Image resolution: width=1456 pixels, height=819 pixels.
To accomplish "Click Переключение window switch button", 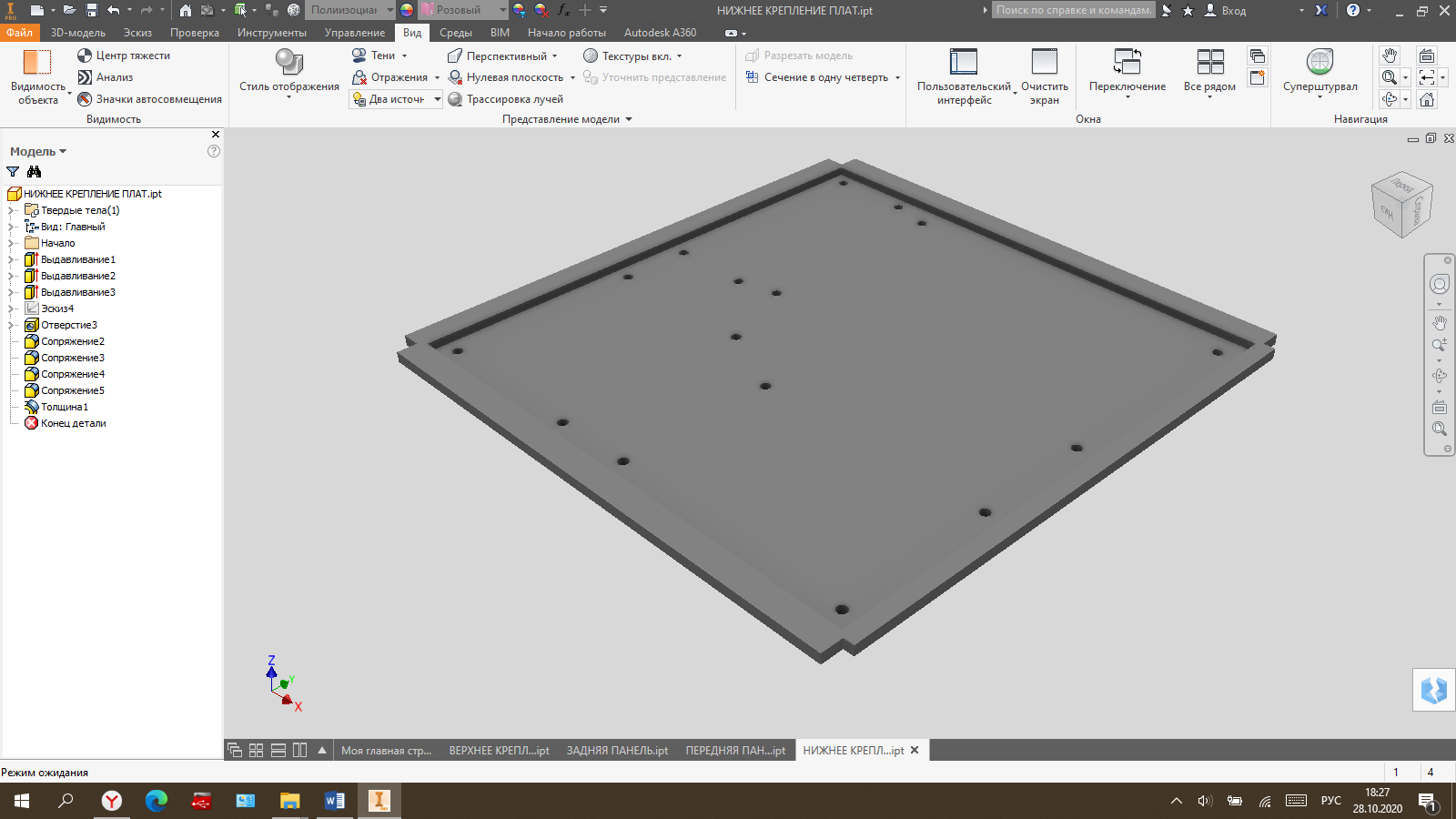I will pos(1127,73).
